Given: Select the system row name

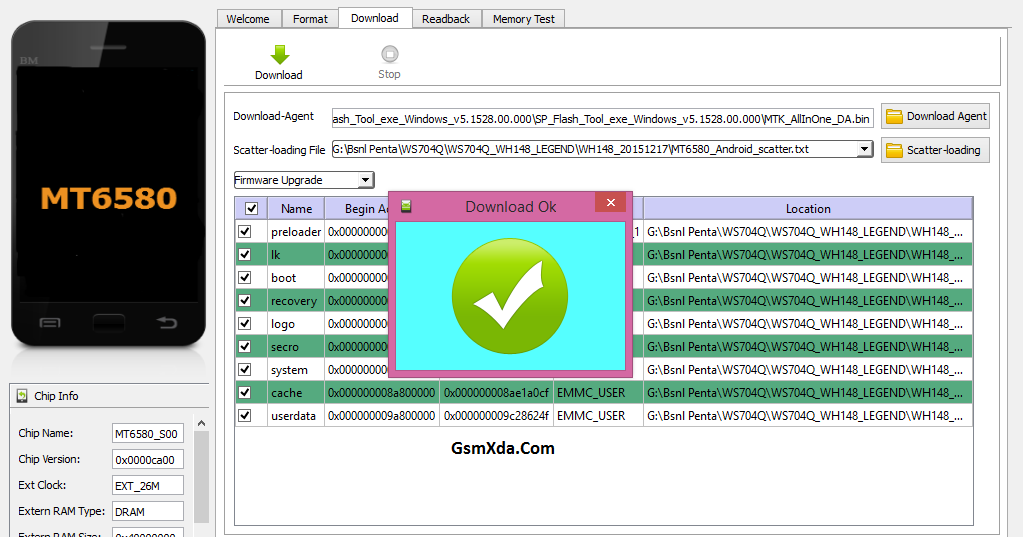Looking at the screenshot, I should 289,369.
